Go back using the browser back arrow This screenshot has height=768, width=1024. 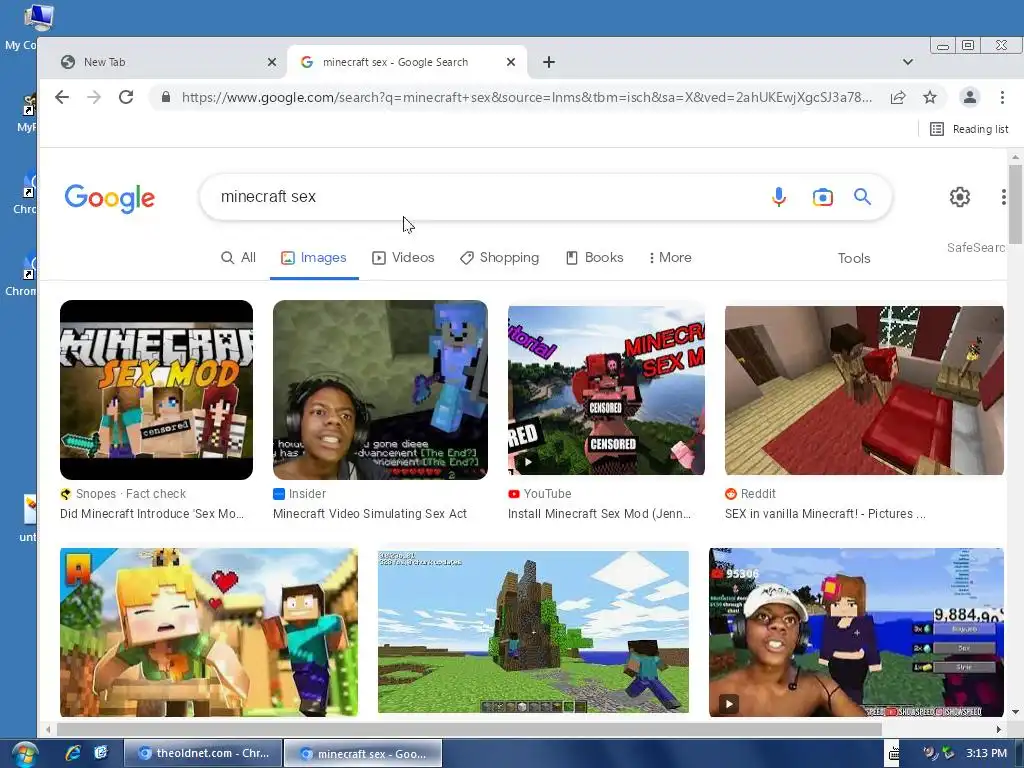pos(62,97)
